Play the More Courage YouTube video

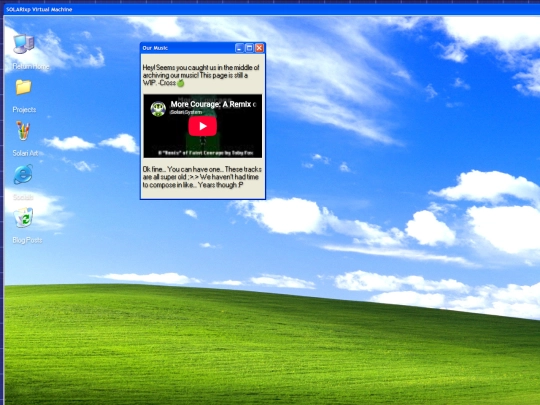click(202, 126)
